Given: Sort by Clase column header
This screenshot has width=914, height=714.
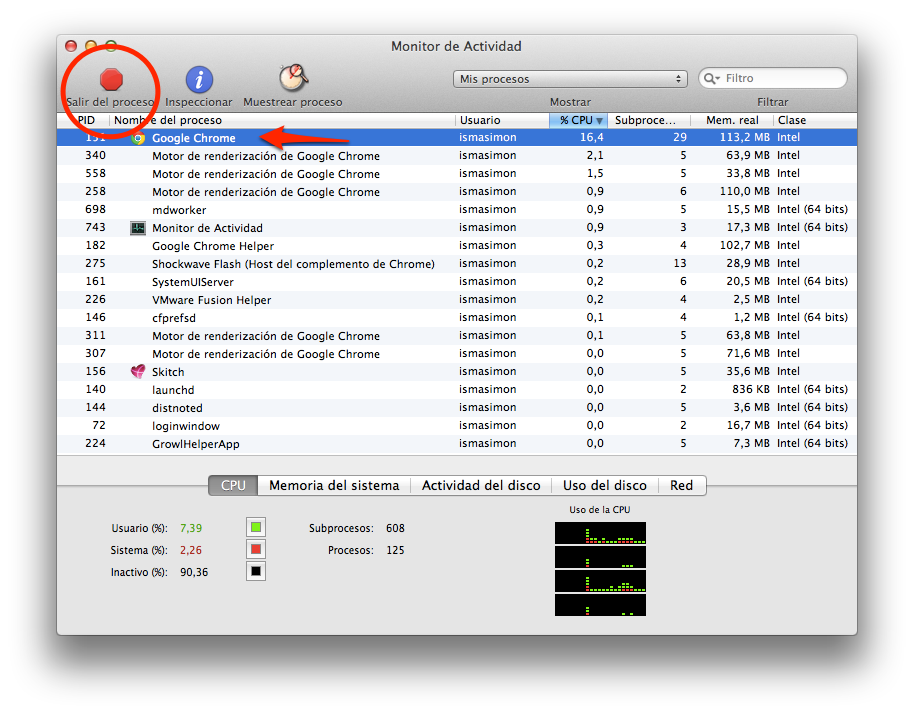Looking at the screenshot, I should pos(815,120).
